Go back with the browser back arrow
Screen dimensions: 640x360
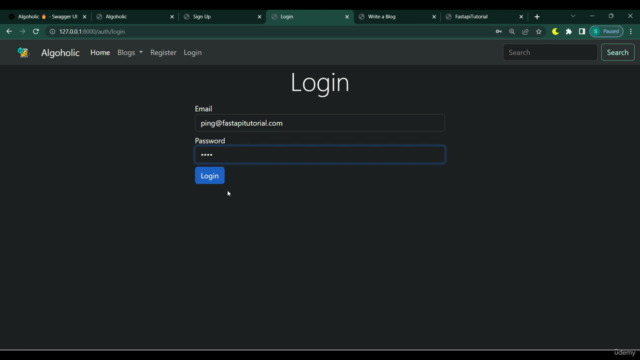click(9, 31)
